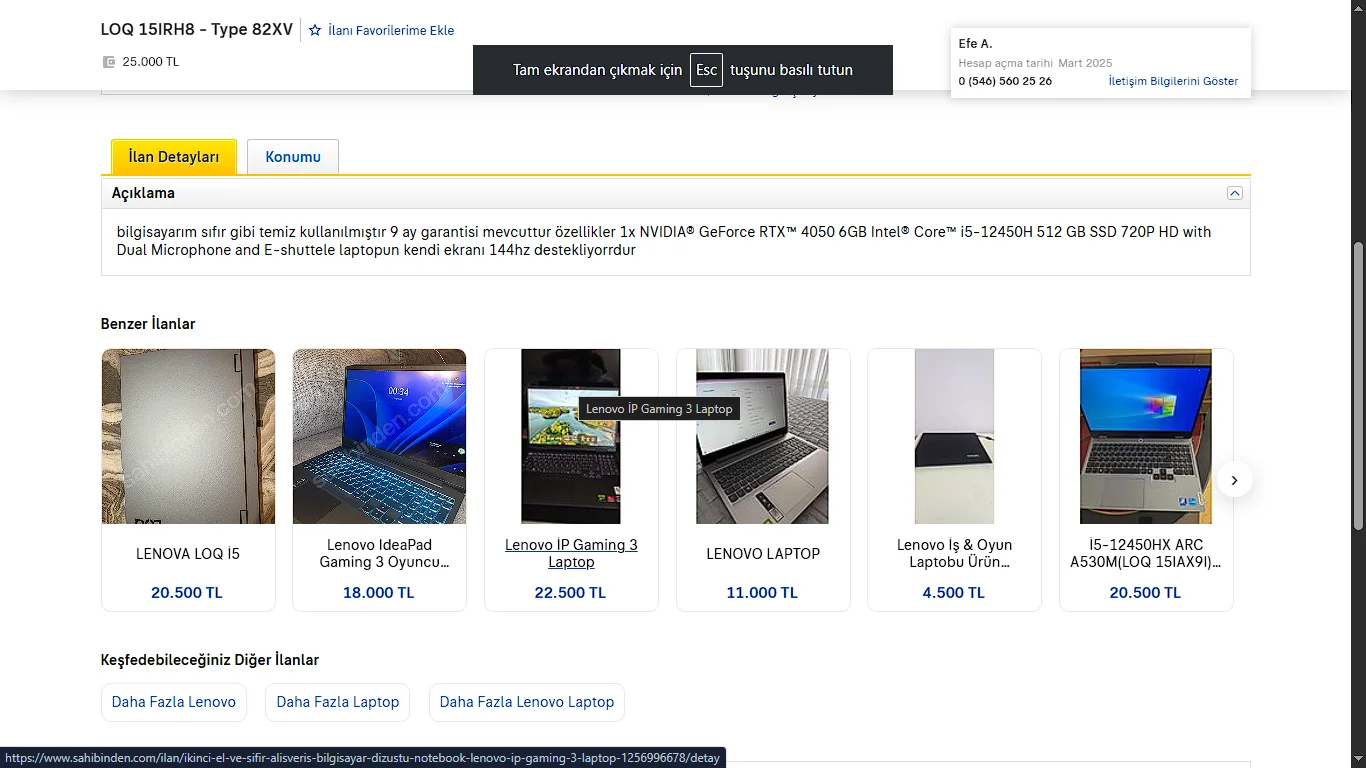Screen dimensions: 1366x768
Task: Click LENOVA LOQ I5 title
Action: (188, 554)
